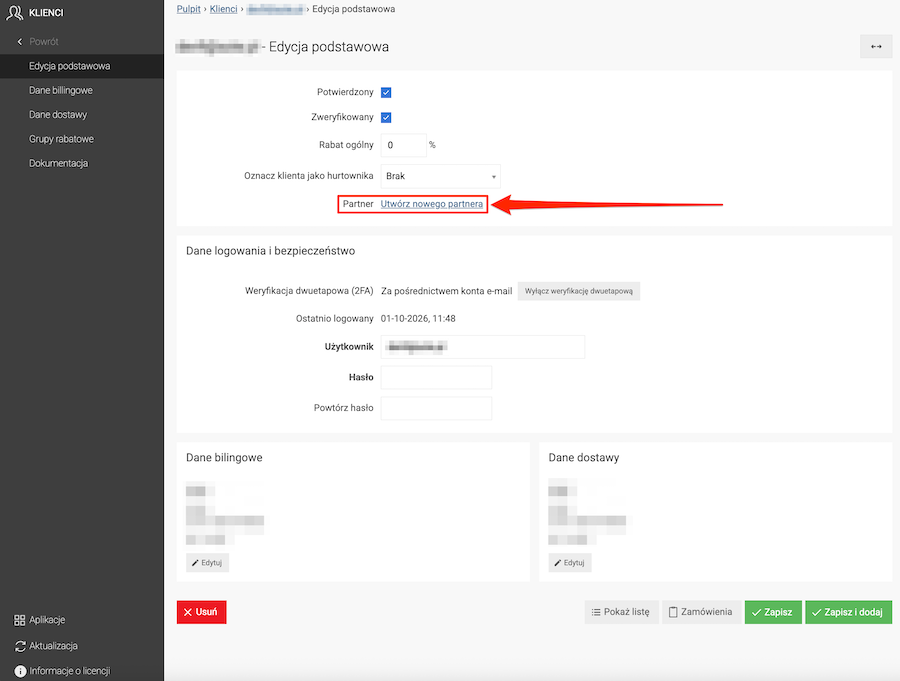Screen dimensions: 900x681
Task: Click the Aktualizacja refresh icon
Action: click(20, 646)
